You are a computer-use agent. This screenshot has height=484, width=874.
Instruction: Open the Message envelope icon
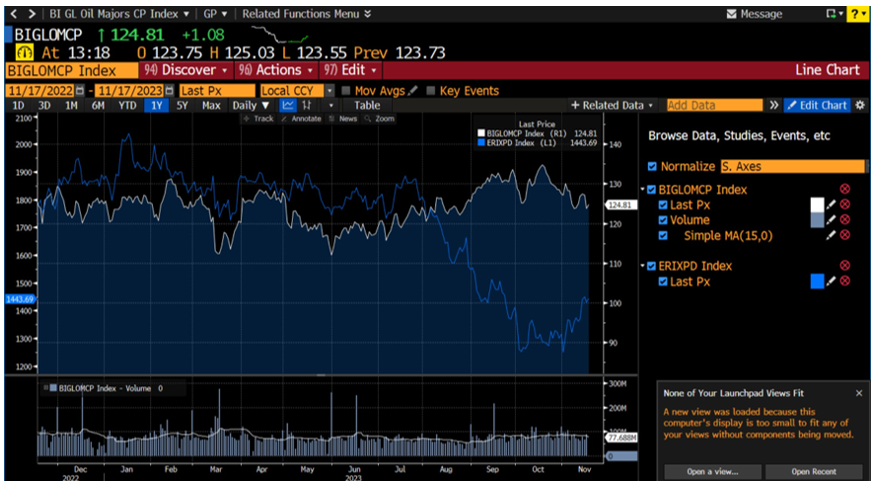pyautogui.click(x=732, y=14)
